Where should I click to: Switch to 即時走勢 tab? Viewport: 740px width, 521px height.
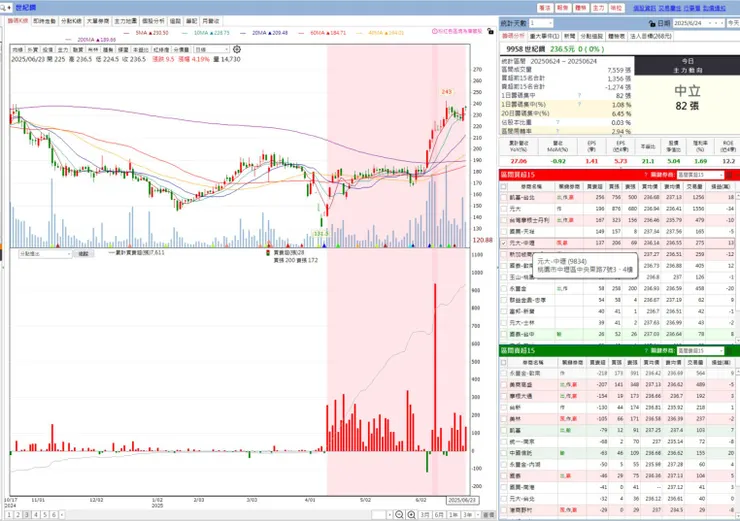pos(44,21)
